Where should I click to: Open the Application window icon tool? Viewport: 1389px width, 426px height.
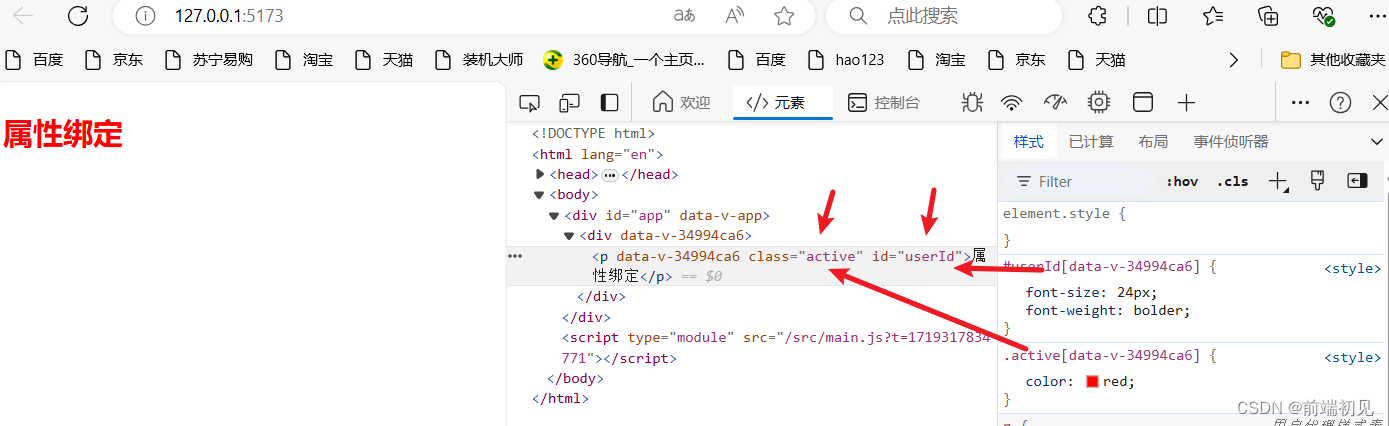point(1143,102)
